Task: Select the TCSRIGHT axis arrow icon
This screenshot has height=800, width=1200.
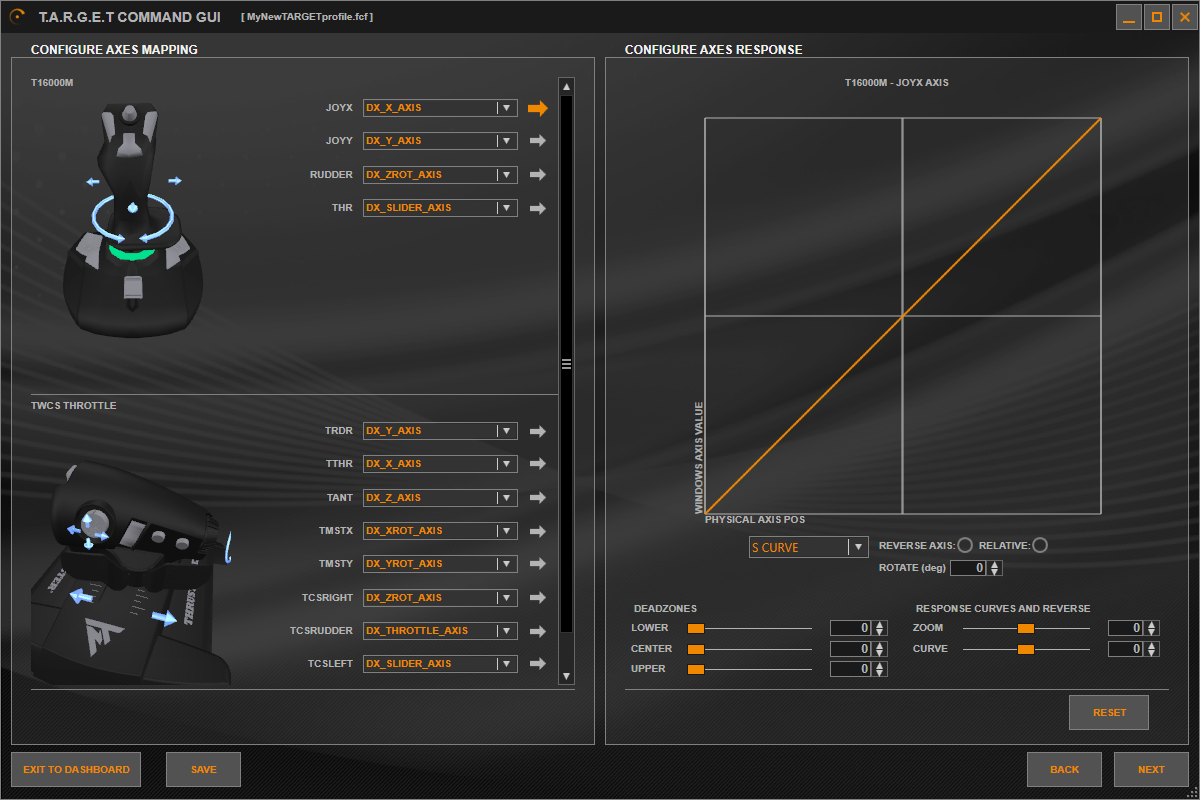Action: point(538,598)
